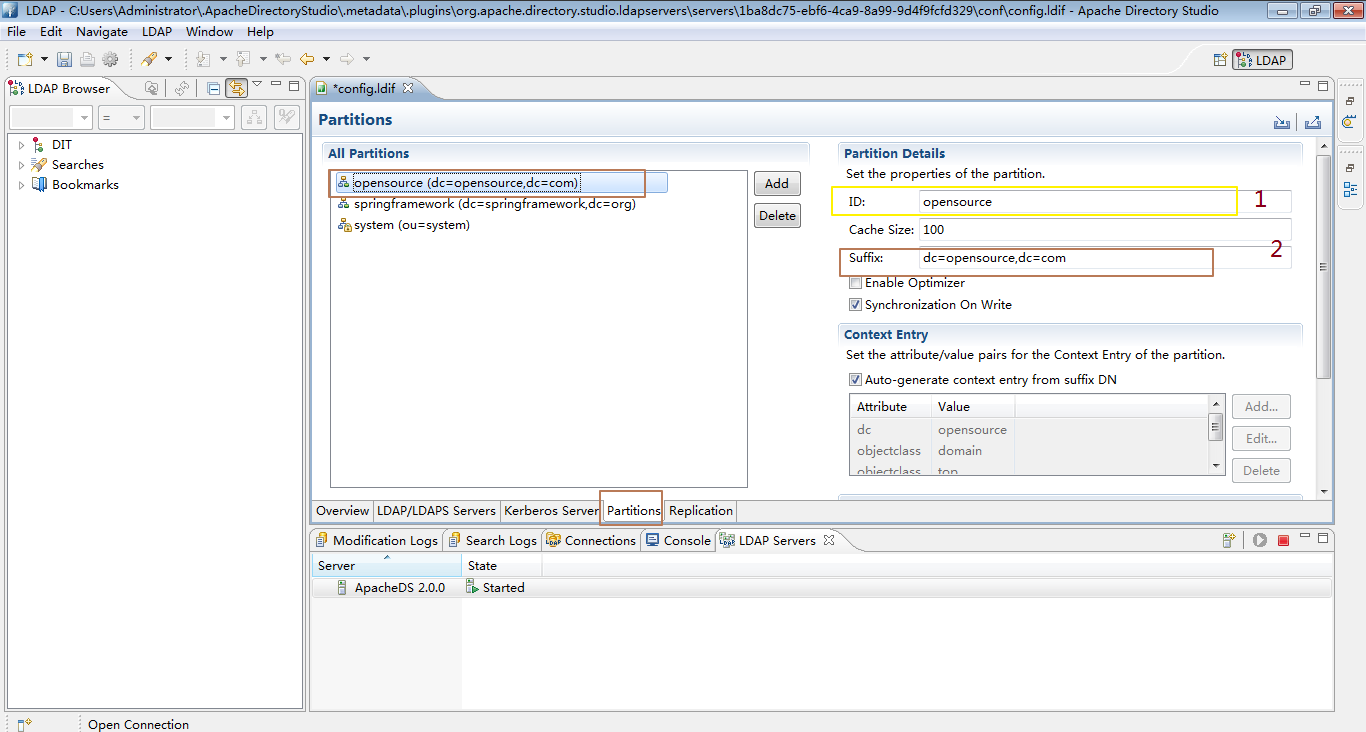Screen dimensions: 1366x732
Task: Click the quick search clear icon in LDAP Browser
Action: coord(287,117)
